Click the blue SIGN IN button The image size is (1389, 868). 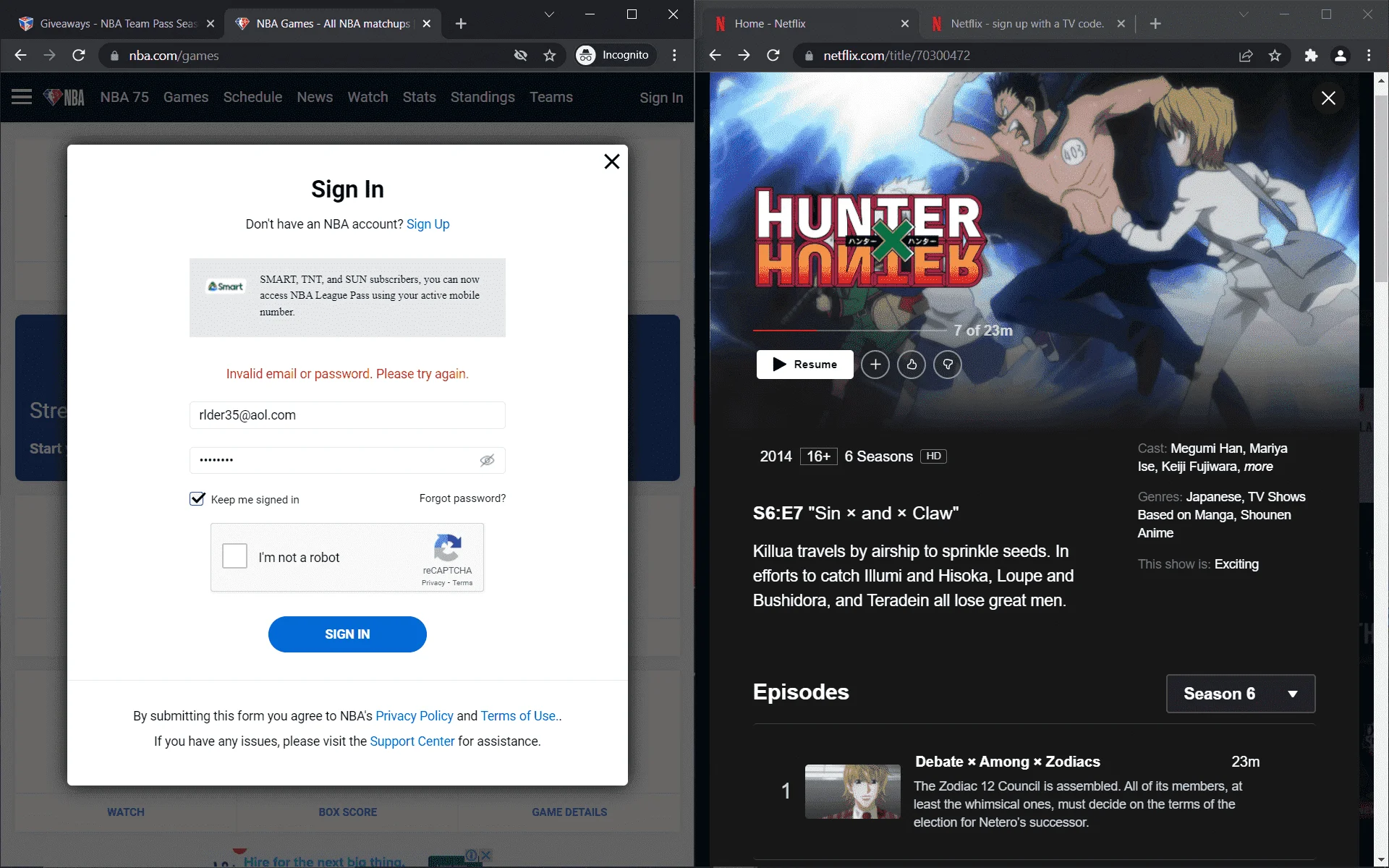pos(347,634)
